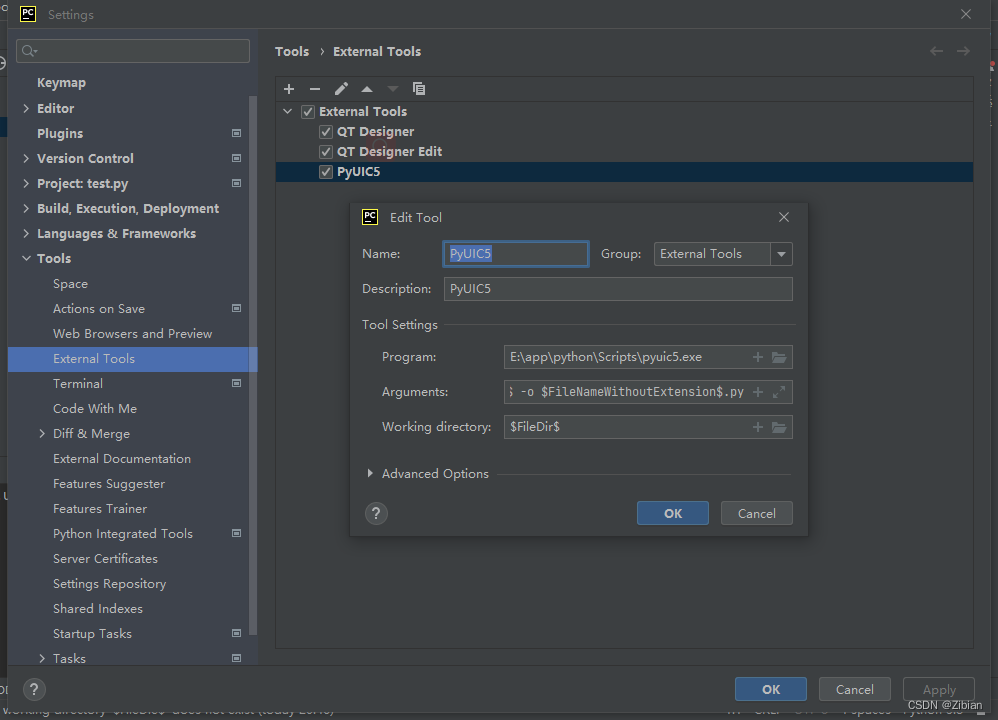The image size is (998, 720).
Task: Move PyUIC5 up in the list
Action: pos(366,88)
